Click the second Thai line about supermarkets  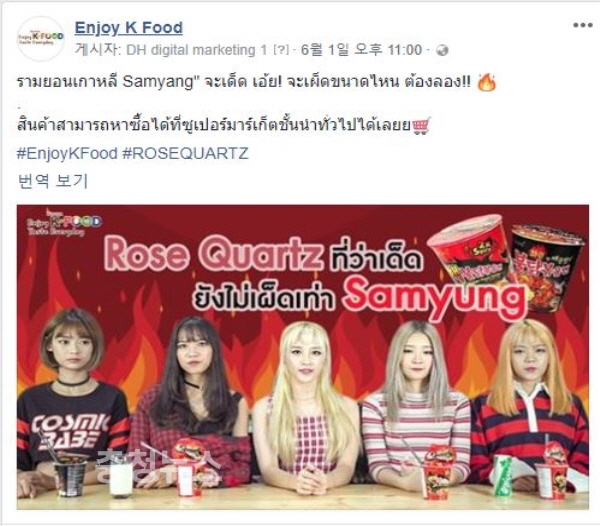pos(214,125)
